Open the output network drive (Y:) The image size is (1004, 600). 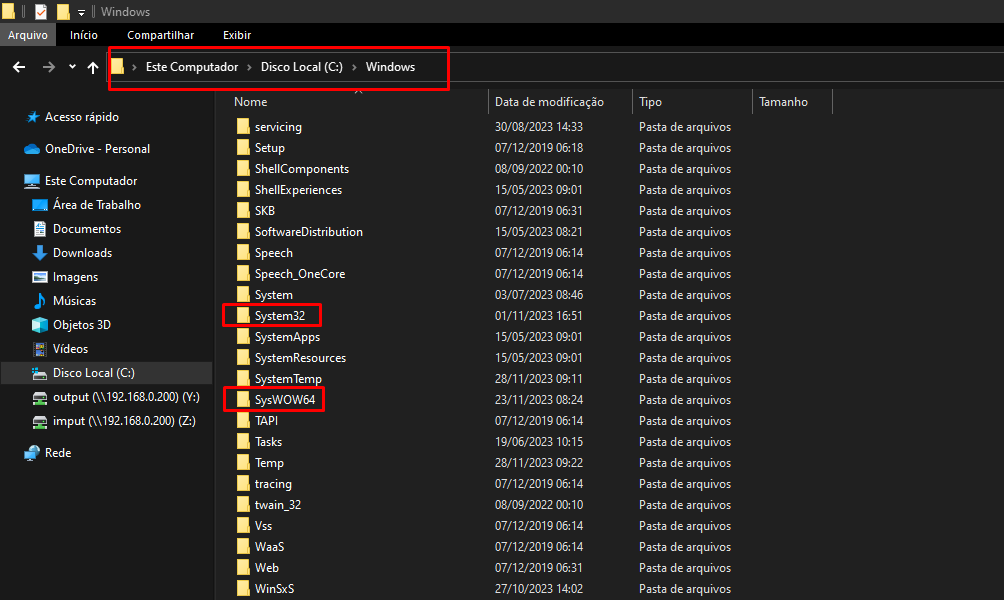point(125,397)
